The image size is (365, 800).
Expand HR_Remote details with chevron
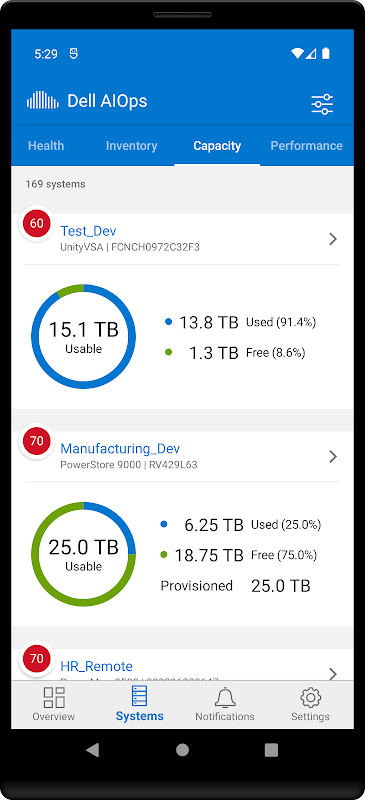333,673
